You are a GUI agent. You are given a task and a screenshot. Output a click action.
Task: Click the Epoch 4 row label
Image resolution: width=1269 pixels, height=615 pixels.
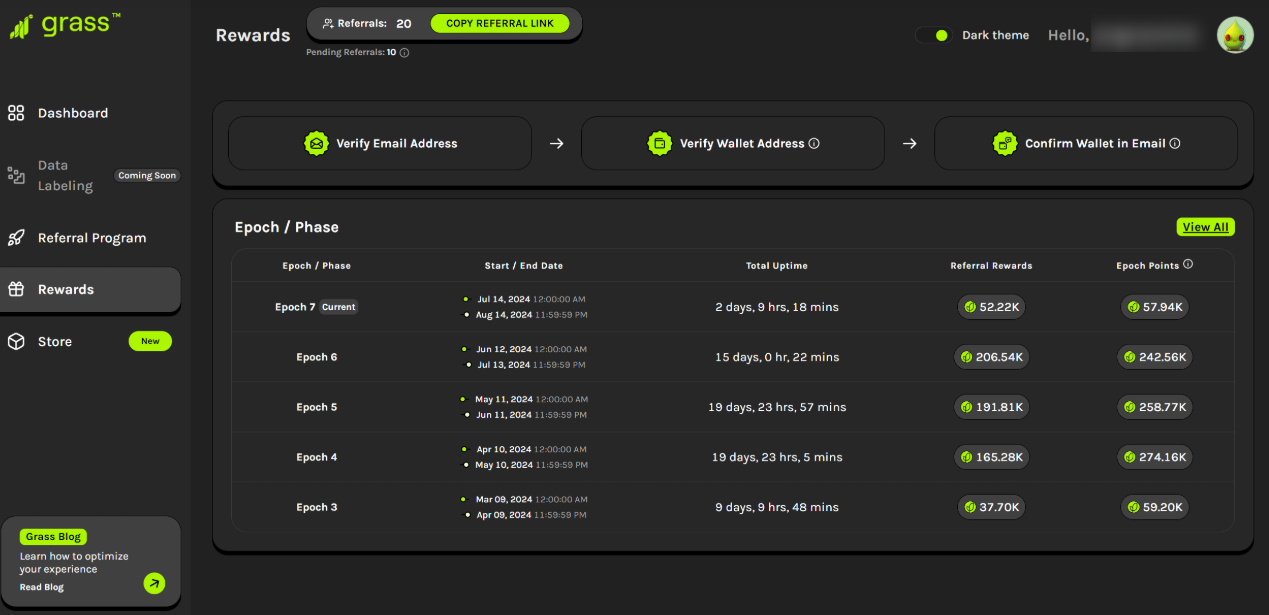[317, 457]
